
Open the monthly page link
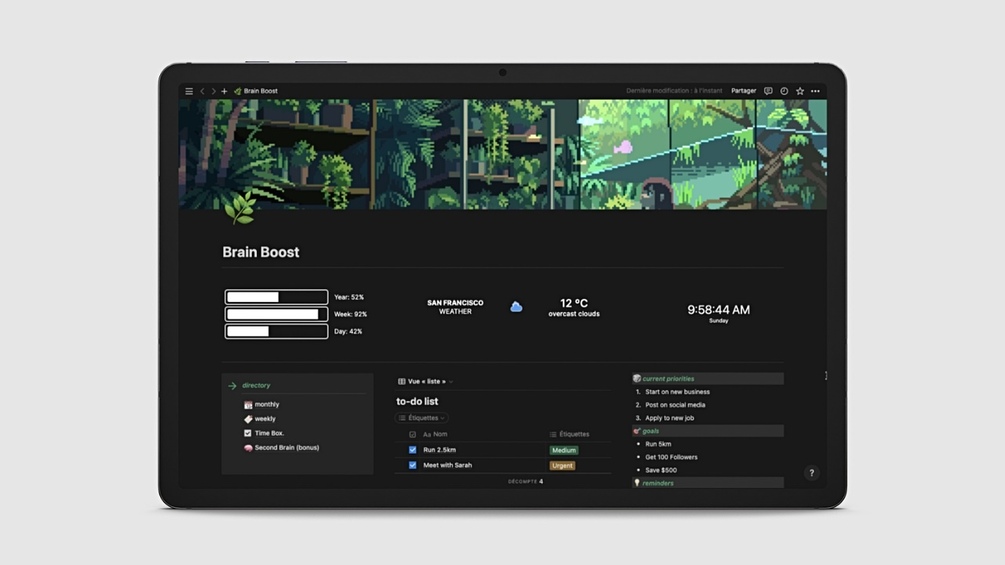[x=267, y=404]
